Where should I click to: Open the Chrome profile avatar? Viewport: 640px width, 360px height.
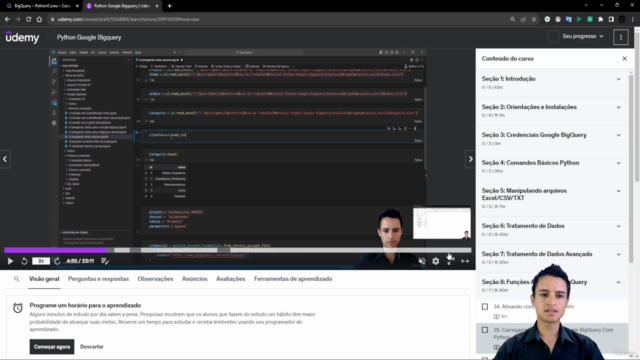pyautogui.click(x=622, y=19)
